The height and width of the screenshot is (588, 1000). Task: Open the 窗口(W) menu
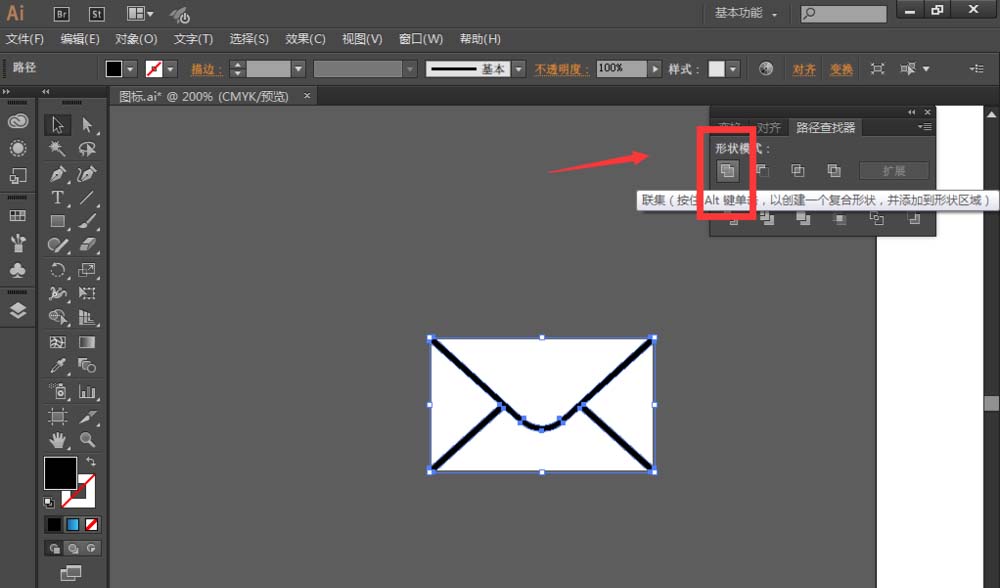(420, 39)
